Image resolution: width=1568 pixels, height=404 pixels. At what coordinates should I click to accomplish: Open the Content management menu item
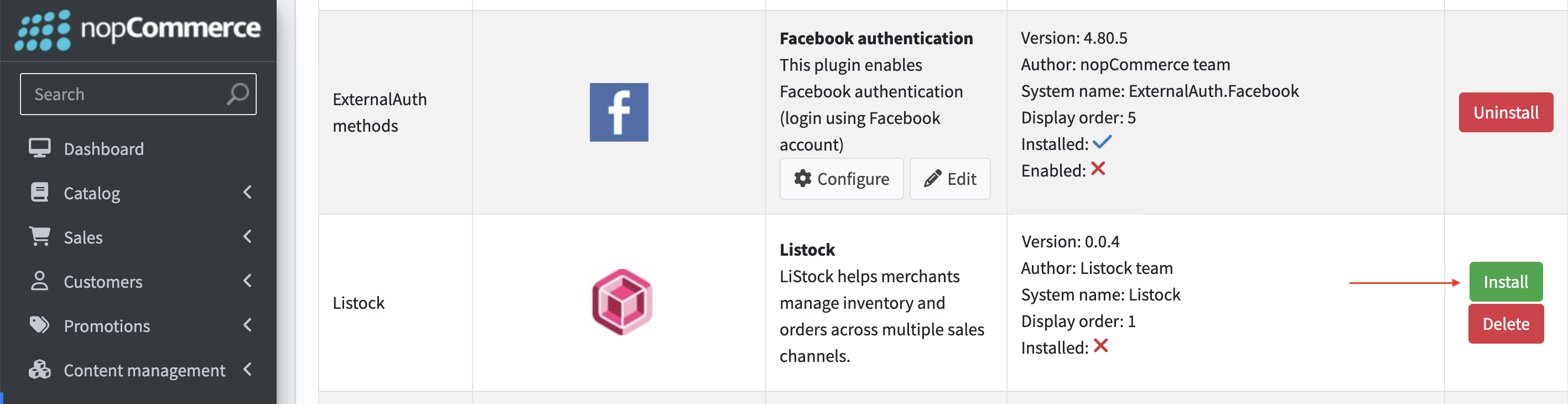point(138,369)
